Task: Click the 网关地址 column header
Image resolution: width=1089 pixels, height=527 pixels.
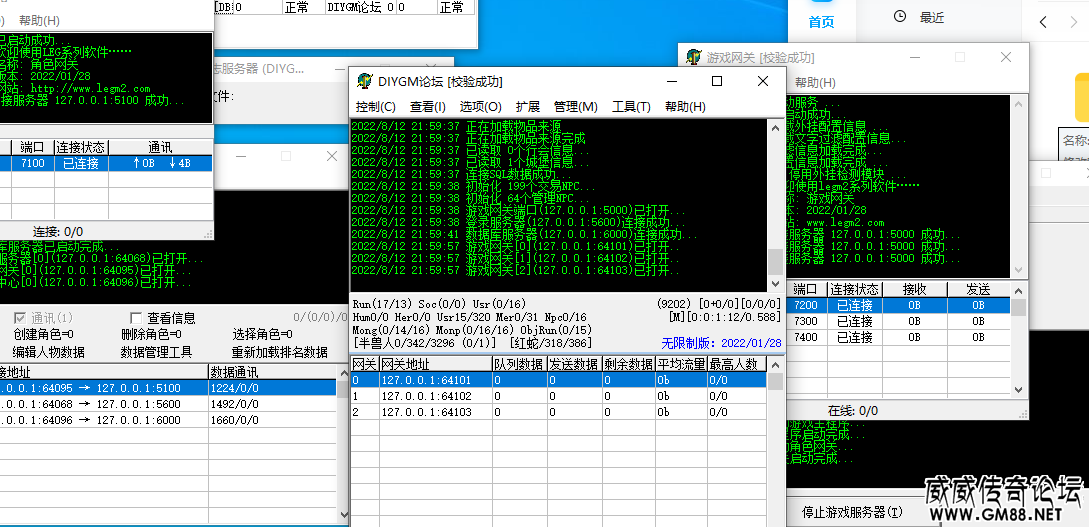Action: click(x=435, y=365)
